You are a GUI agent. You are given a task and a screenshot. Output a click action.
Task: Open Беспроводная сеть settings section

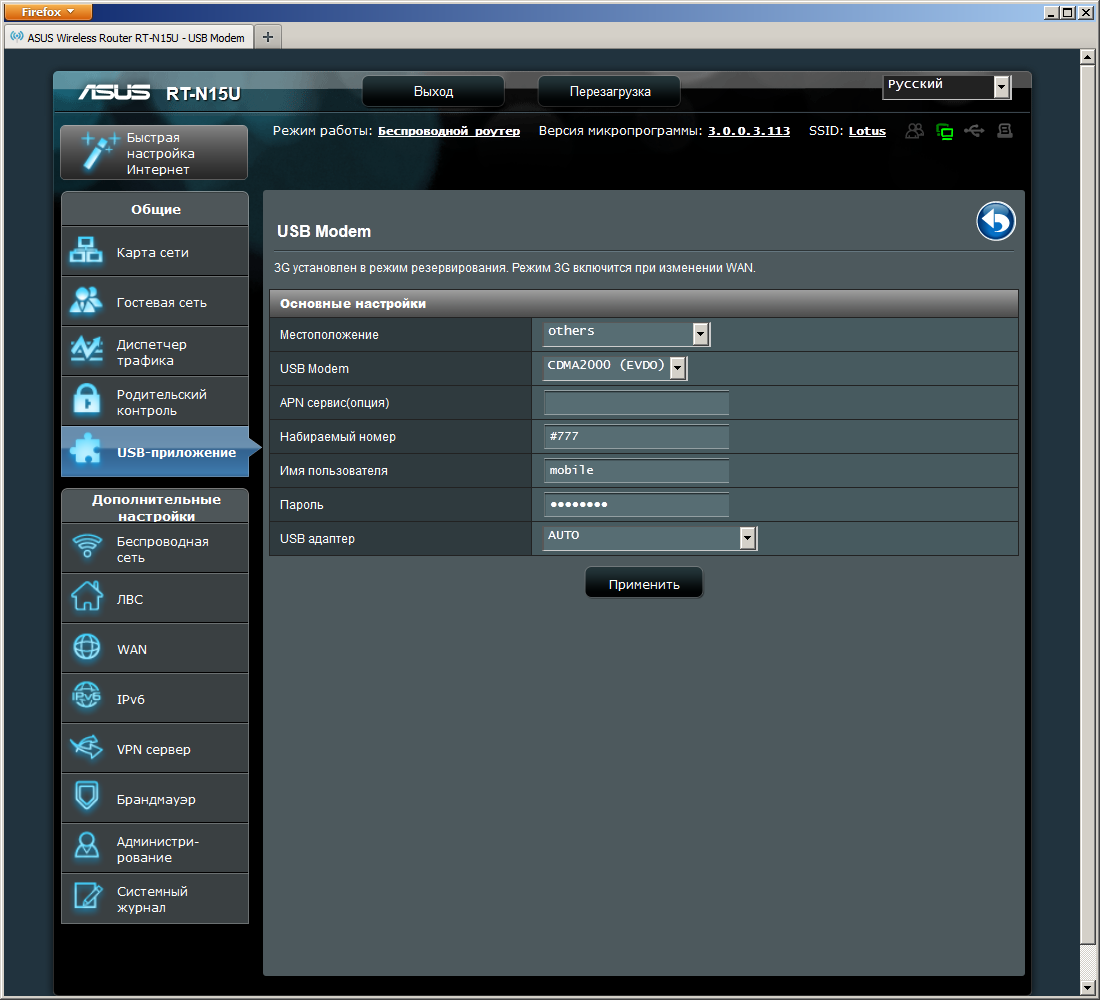pos(155,549)
